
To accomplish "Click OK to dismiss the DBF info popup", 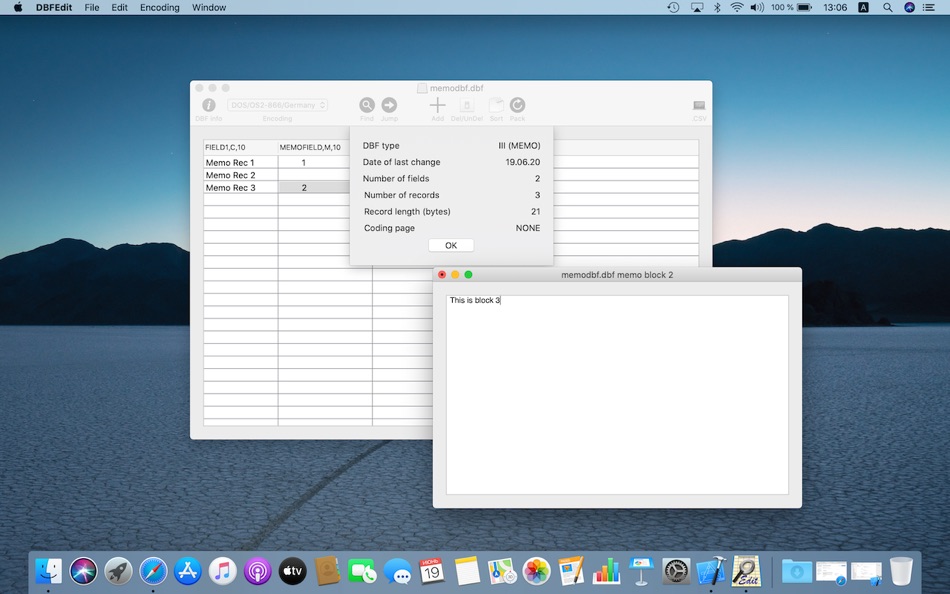I will [450, 244].
